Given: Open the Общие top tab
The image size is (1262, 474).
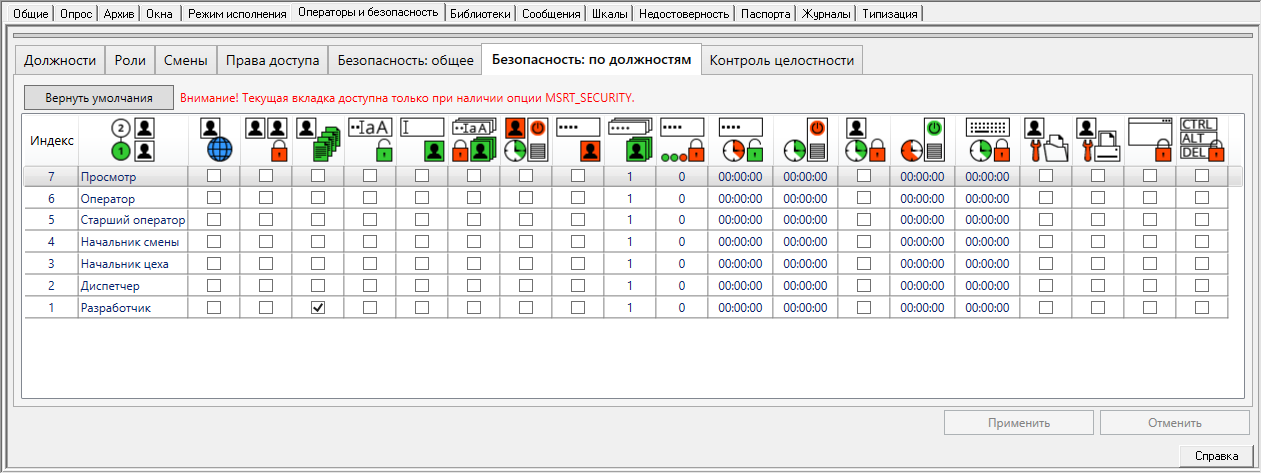Looking at the screenshot, I should point(31,14).
